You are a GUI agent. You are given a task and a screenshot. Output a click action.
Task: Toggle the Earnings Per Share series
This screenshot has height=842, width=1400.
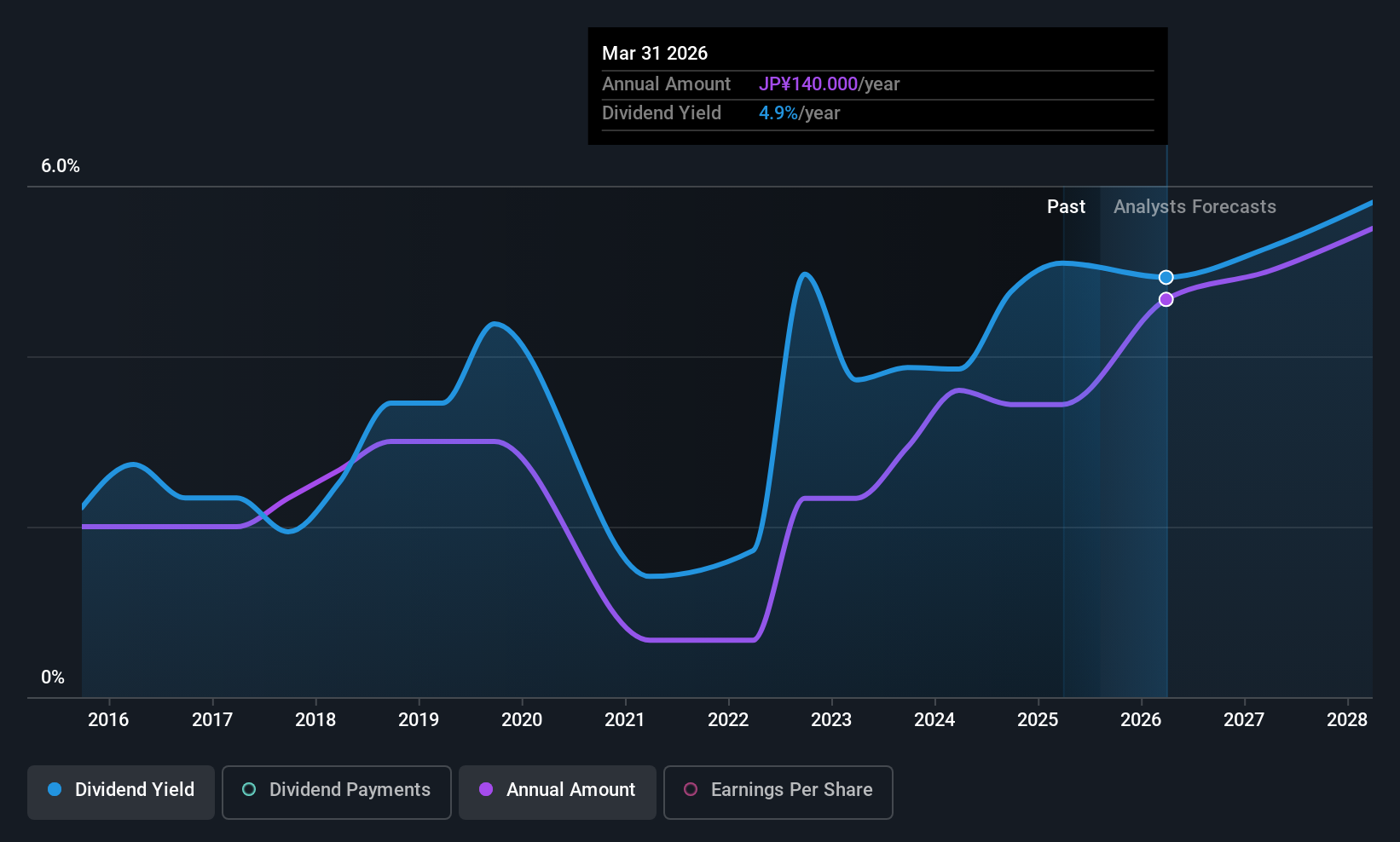click(x=778, y=793)
